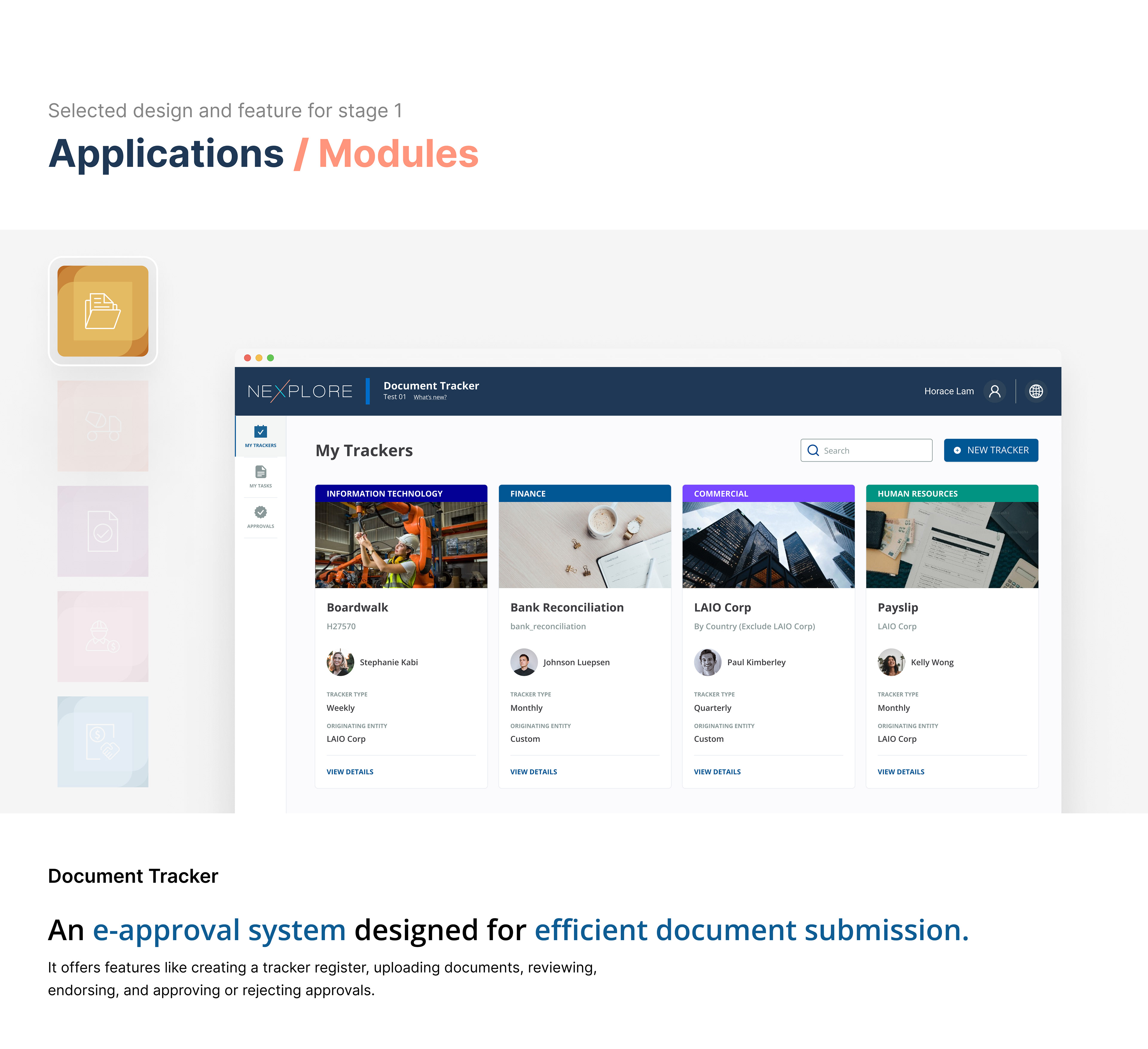Image resolution: width=1148 pixels, height=1049 pixels.
Task: View details of LAIO Corp tracker
Action: click(717, 772)
